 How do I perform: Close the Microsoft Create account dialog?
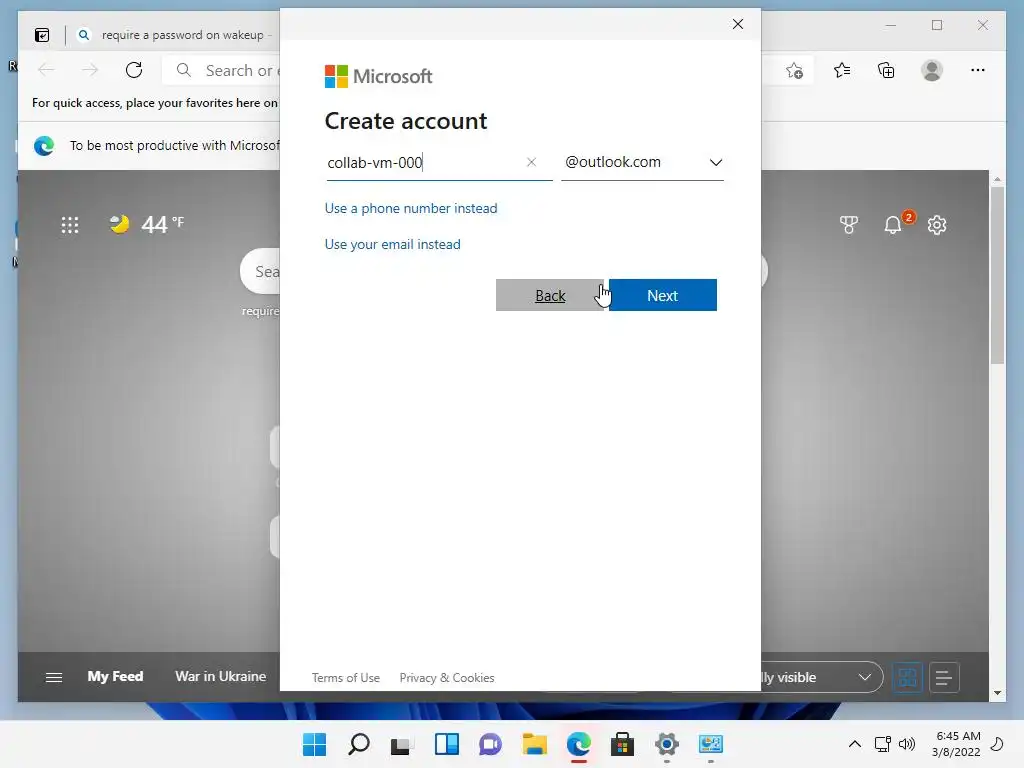(738, 24)
